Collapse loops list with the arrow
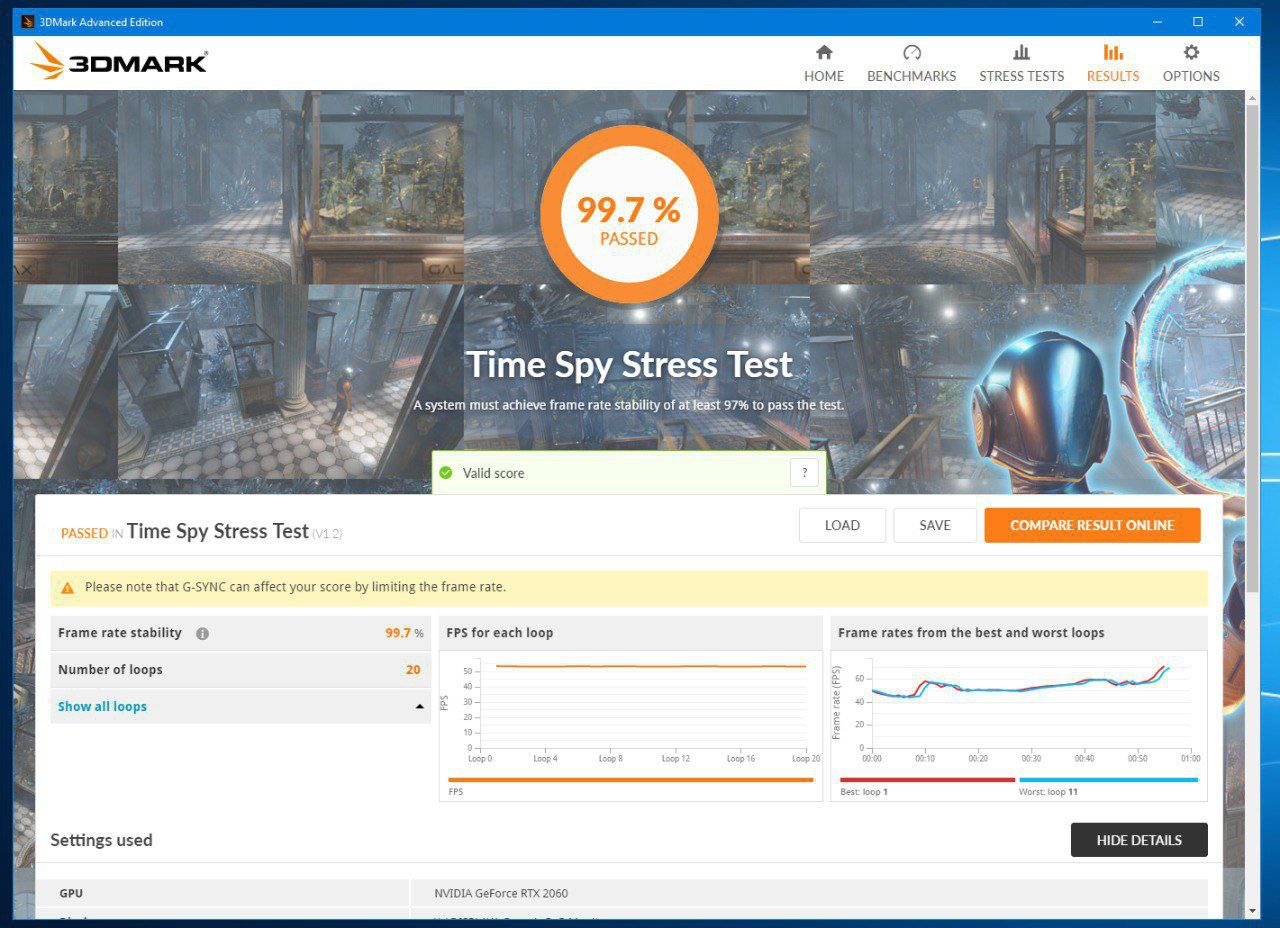Viewport: 1280px width, 928px height. point(420,707)
